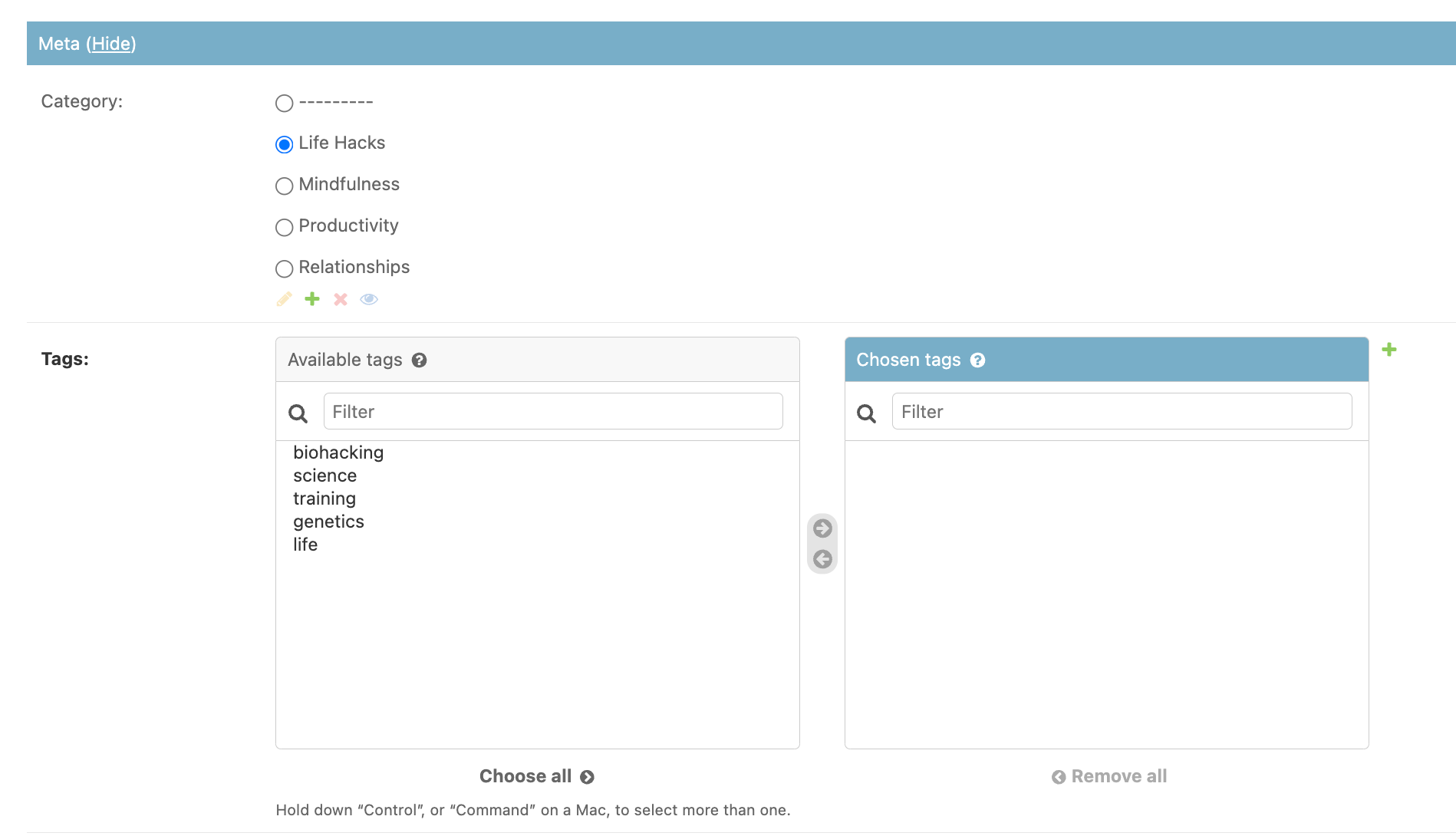The width and height of the screenshot is (1456, 836).
Task: View the Life Hacks category via the eye icon
Action: [369, 299]
